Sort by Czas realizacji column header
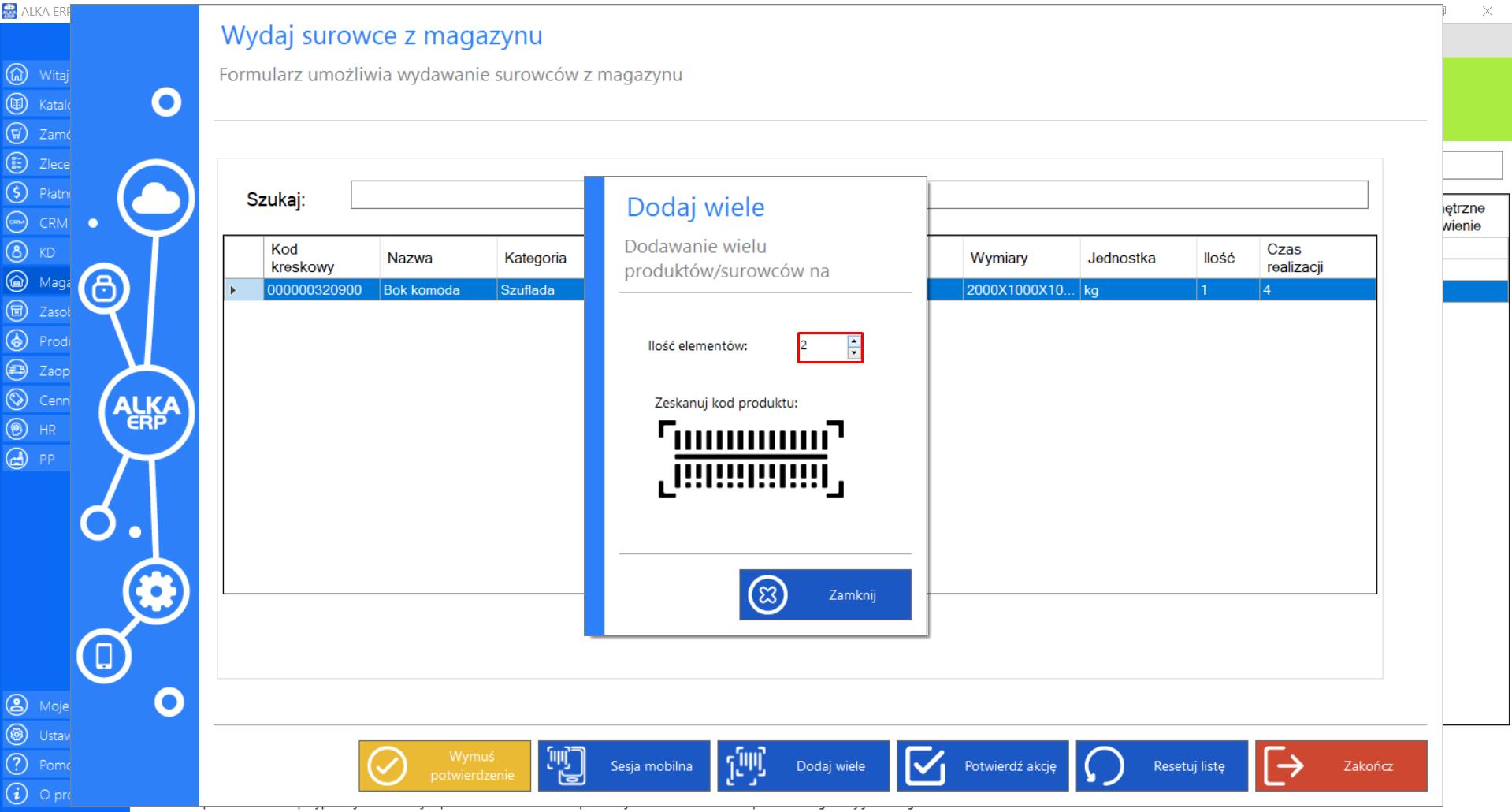The image size is (1512, 812). [x=1317, y=258]
